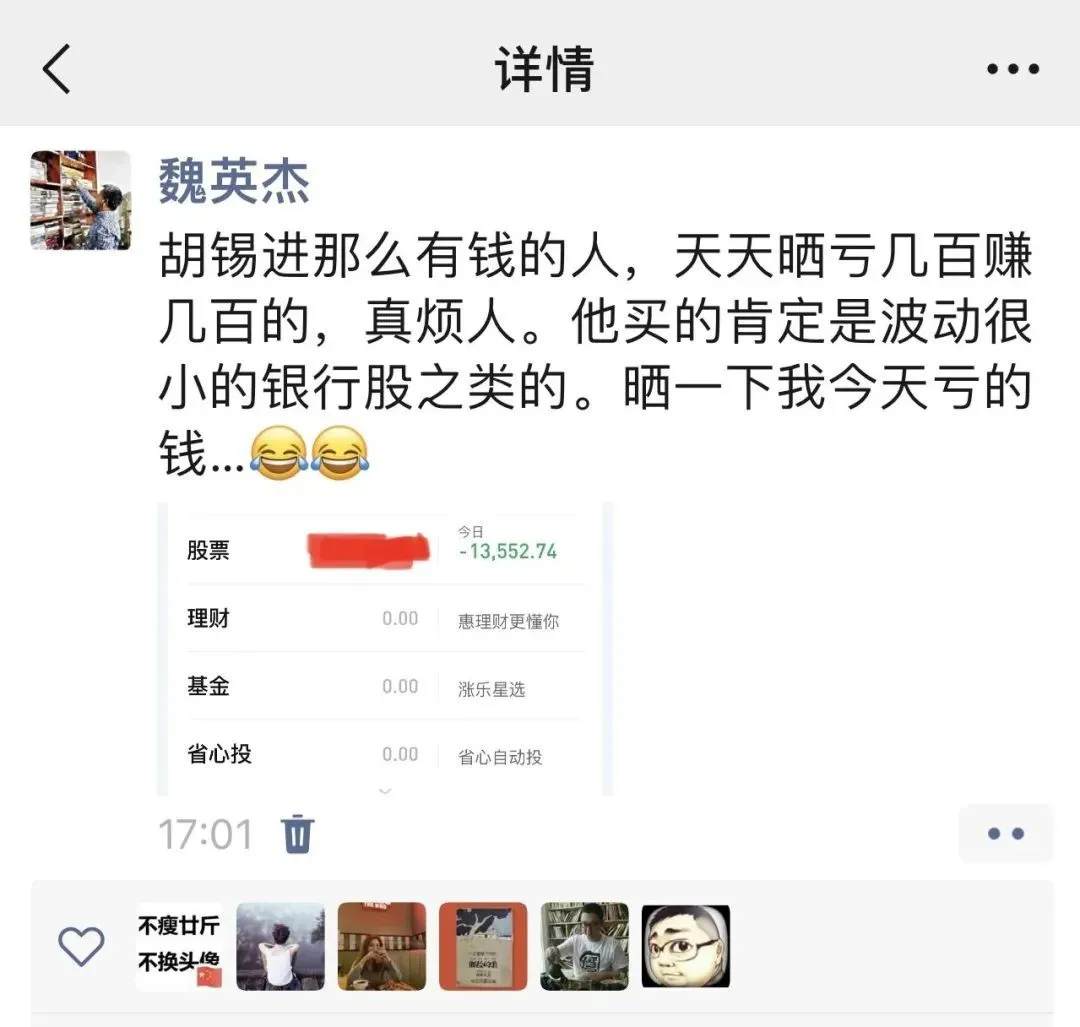This screenshot has height=1027, width=1080.
Task: Expand the chevron below 省心投 row
Action: [386, 791]
